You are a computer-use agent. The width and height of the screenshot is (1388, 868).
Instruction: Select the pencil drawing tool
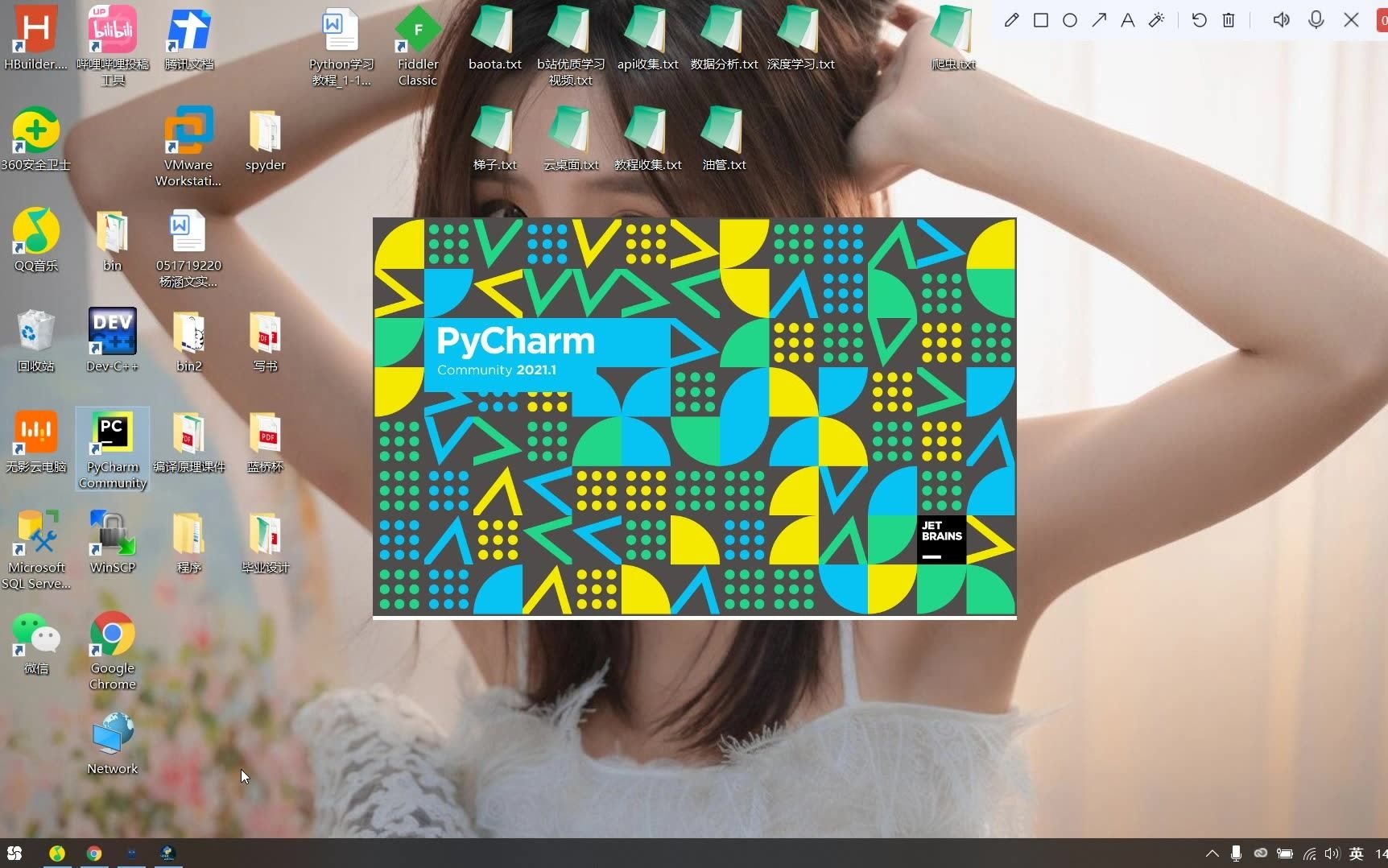click(1012, 20)
